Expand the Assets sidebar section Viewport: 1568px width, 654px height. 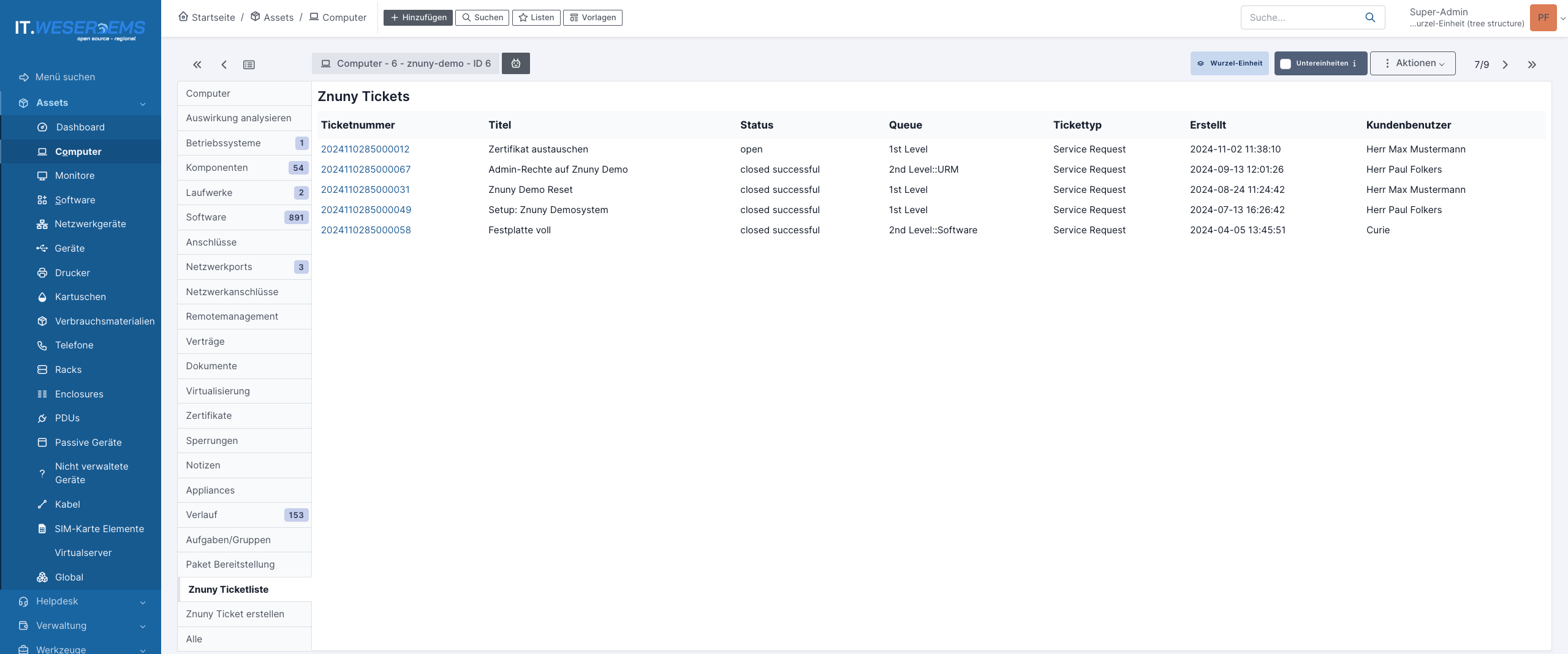[81, 103]
